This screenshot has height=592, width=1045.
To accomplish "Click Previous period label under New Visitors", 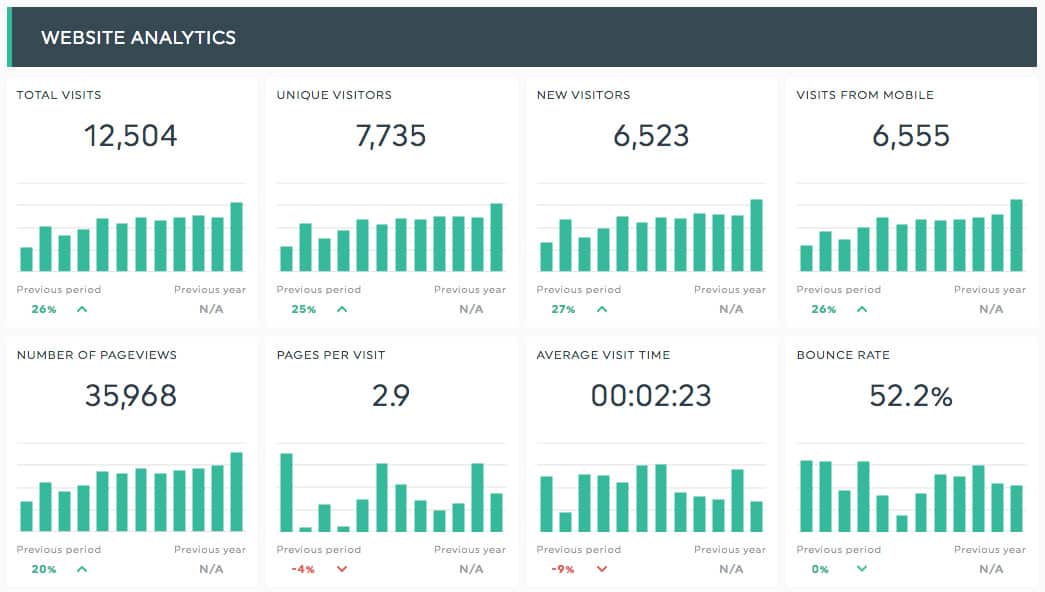I will (578, 290).
